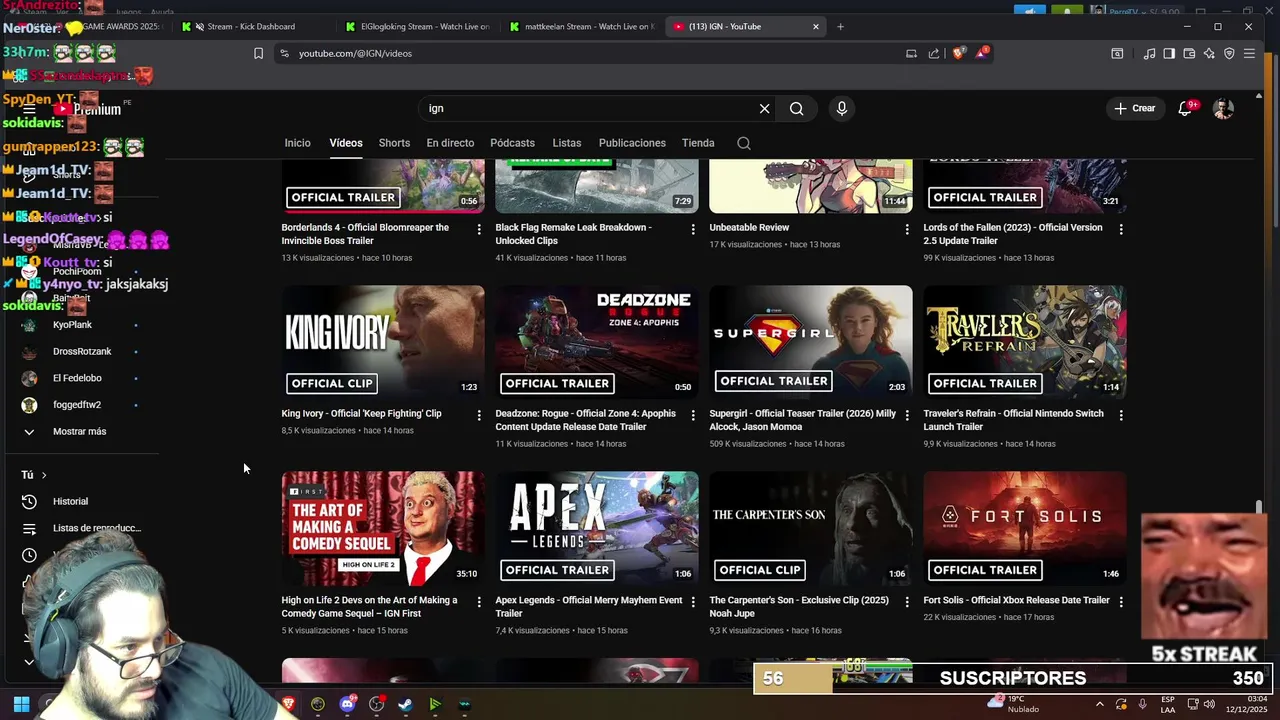Open Leo AI sparkle icon
Screen dimensions: 1280x720
coord(1209,53)
